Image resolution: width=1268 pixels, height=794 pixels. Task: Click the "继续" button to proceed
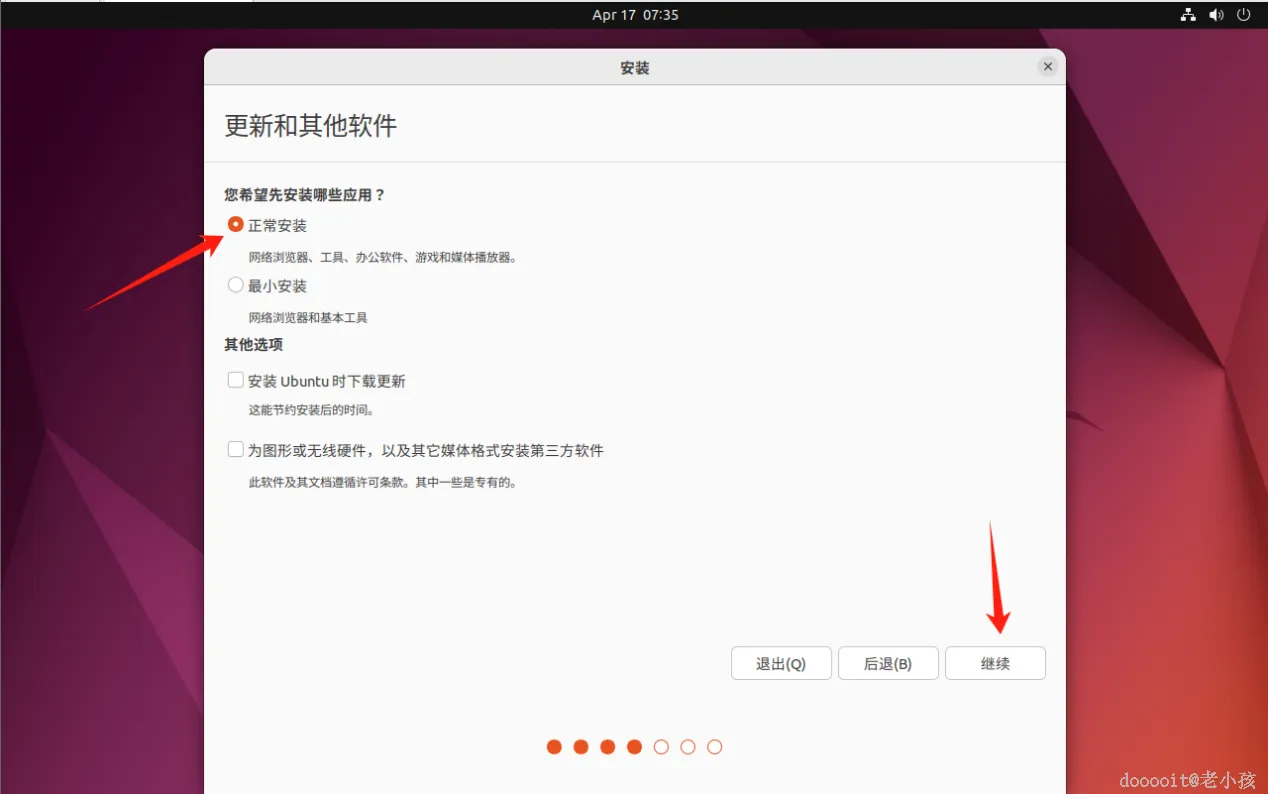coord(995,663)
